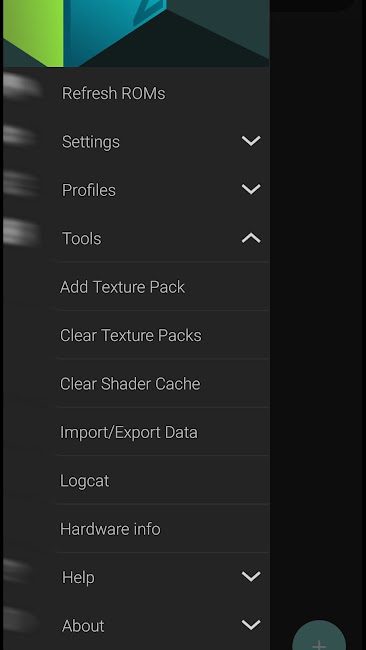Image resolution: width=366 pixels, height=650 pixels.
Task: Expand the Settings chevron
Action: [x=251, y=141]
